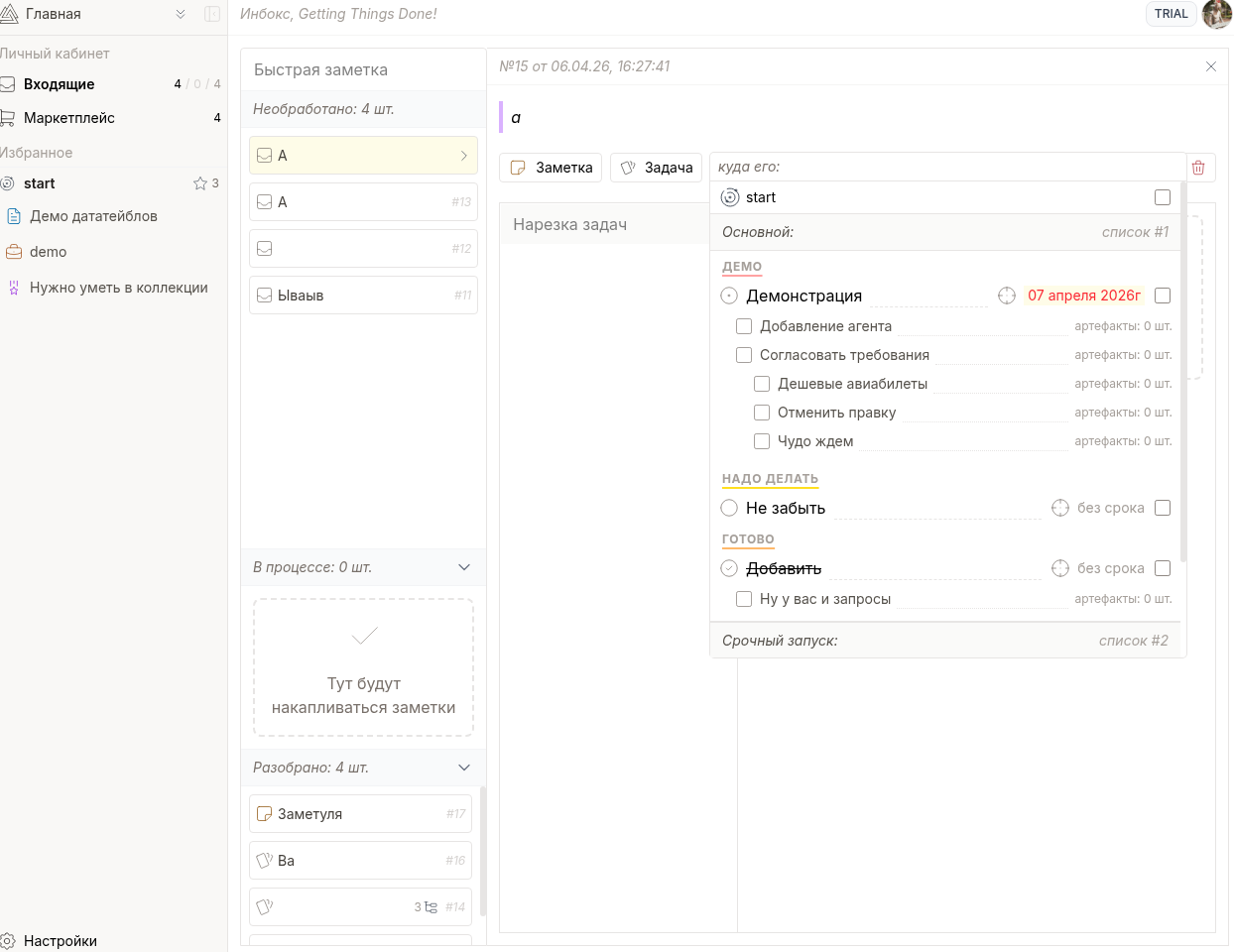The height and width of the screenshot is (952, 1234).
Task: Click the Маркетплейс cart icon
Action: click(8, 118)
